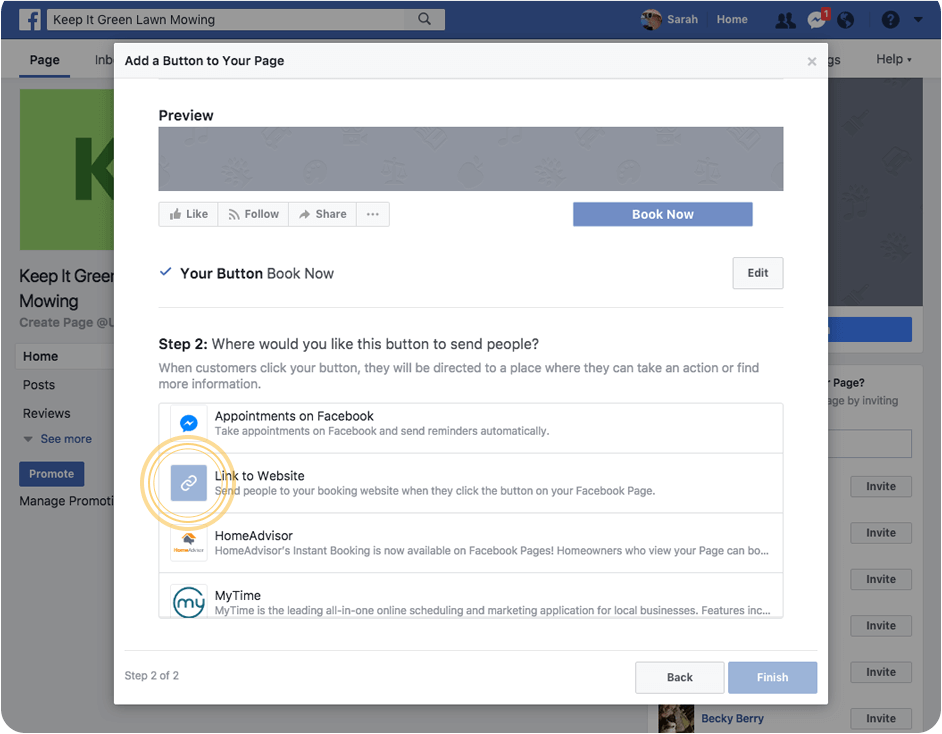Click Sarah's profile name
942x734 pixels.
tap(682, 19)
